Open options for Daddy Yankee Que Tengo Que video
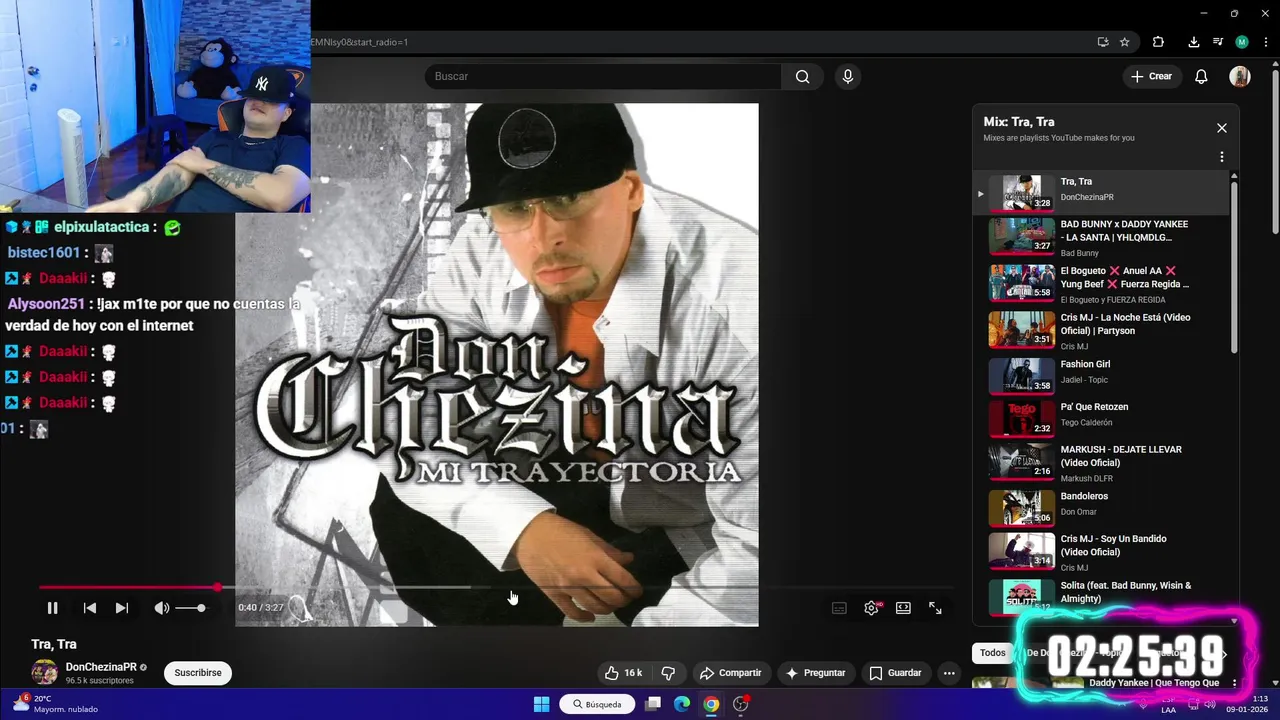1280x720 pixels. point(1234,684)
